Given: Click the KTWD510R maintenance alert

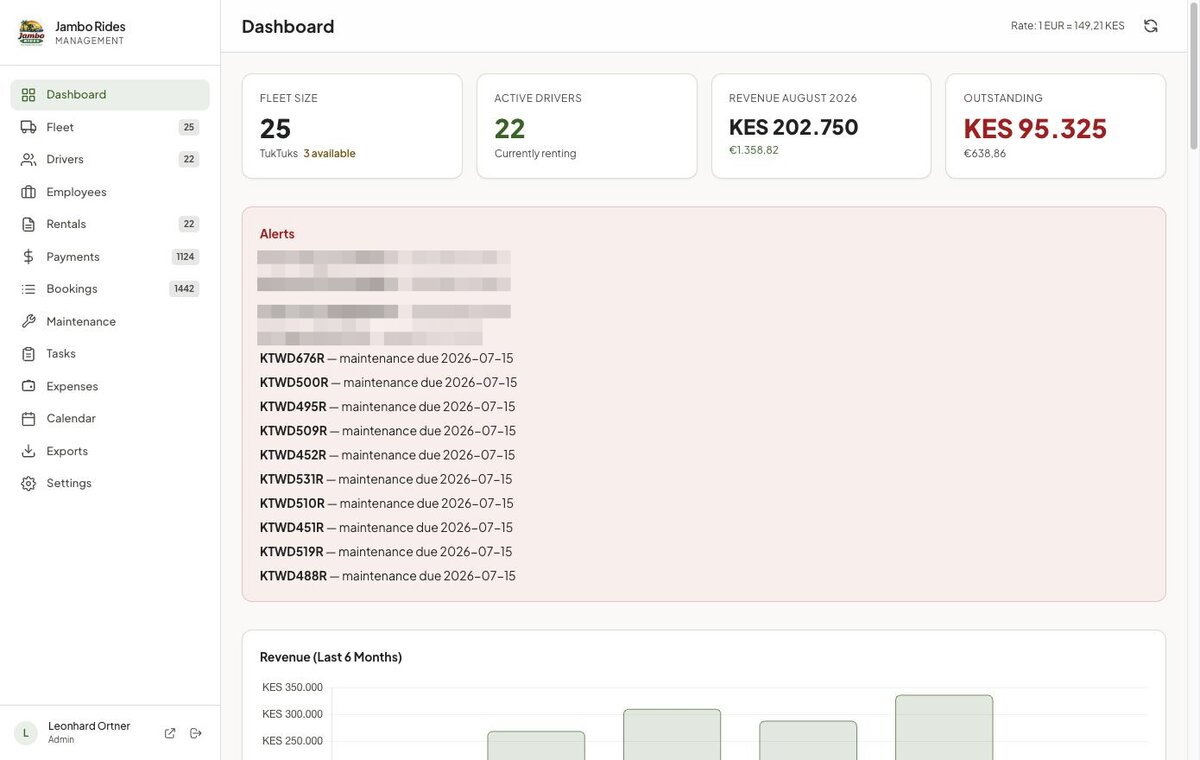Looking at the screenshot, I should (x=387, y=503).
